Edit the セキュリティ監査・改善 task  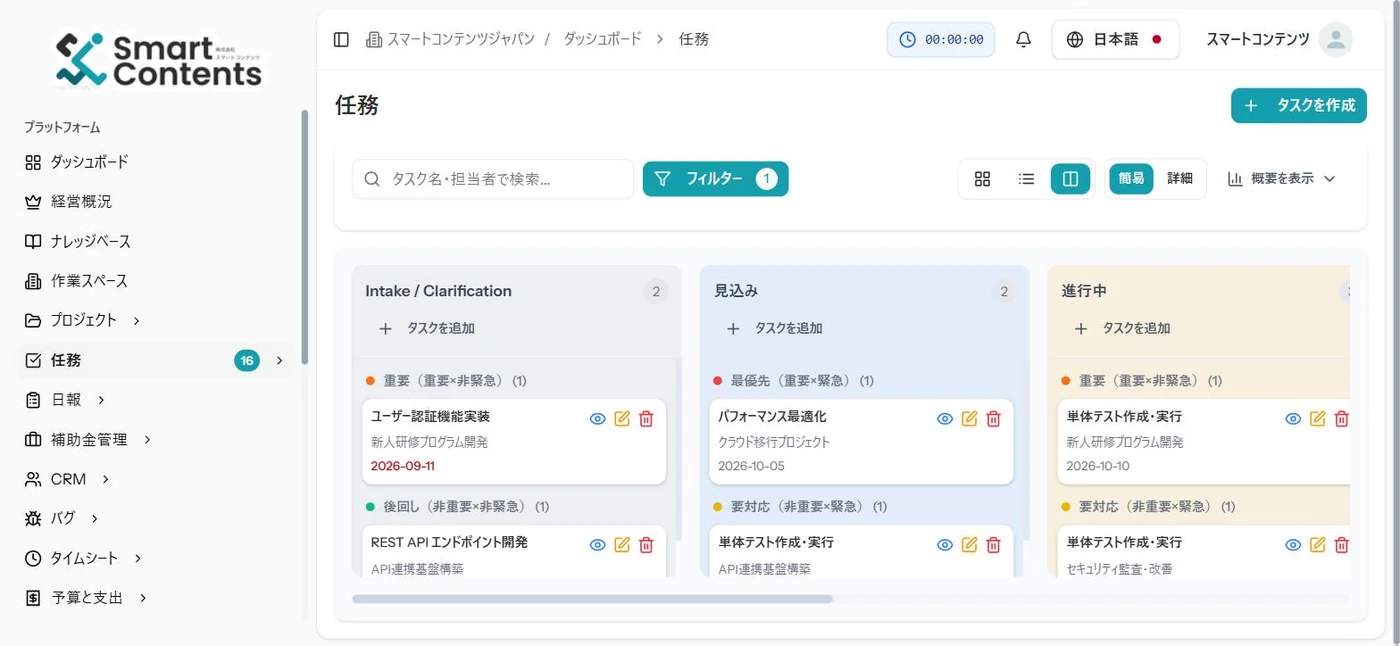tap(1317, 545)
